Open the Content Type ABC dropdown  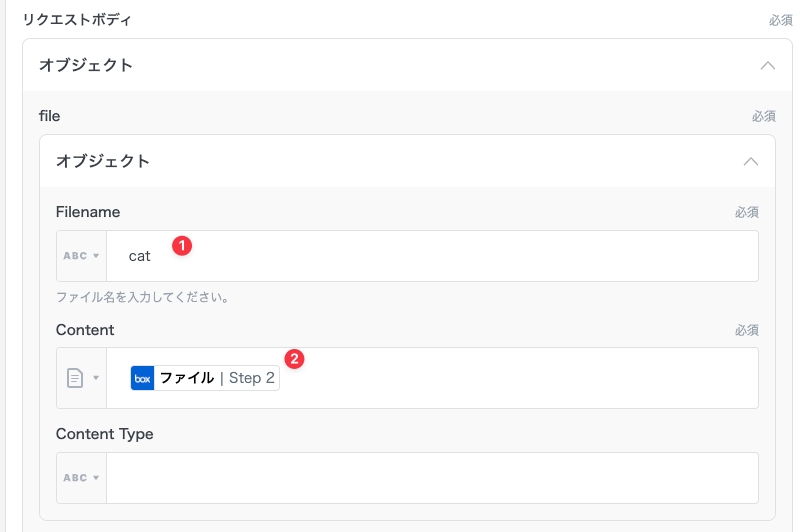point(81,478)
